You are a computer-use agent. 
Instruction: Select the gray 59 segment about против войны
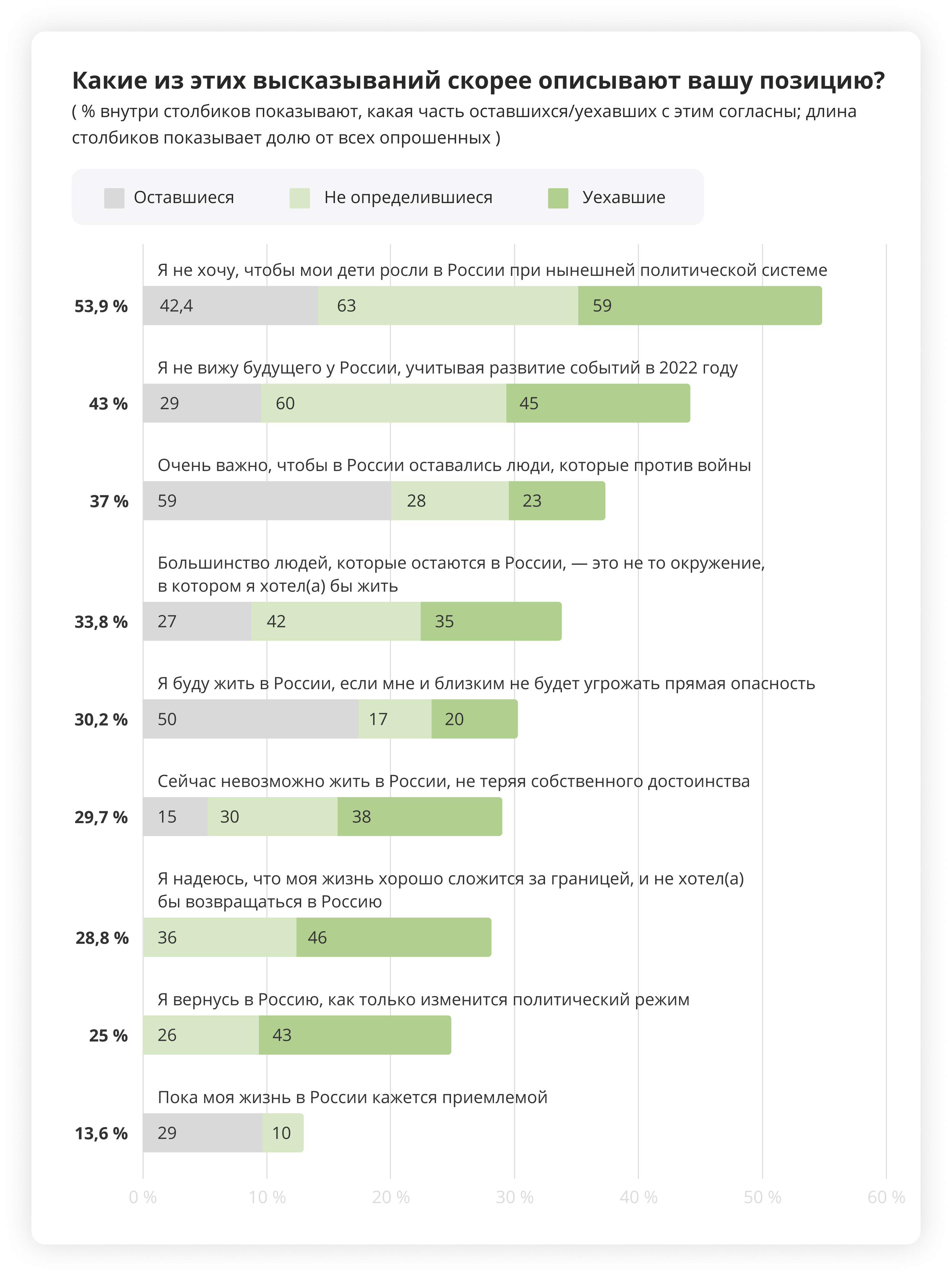[x=267, y=501]
